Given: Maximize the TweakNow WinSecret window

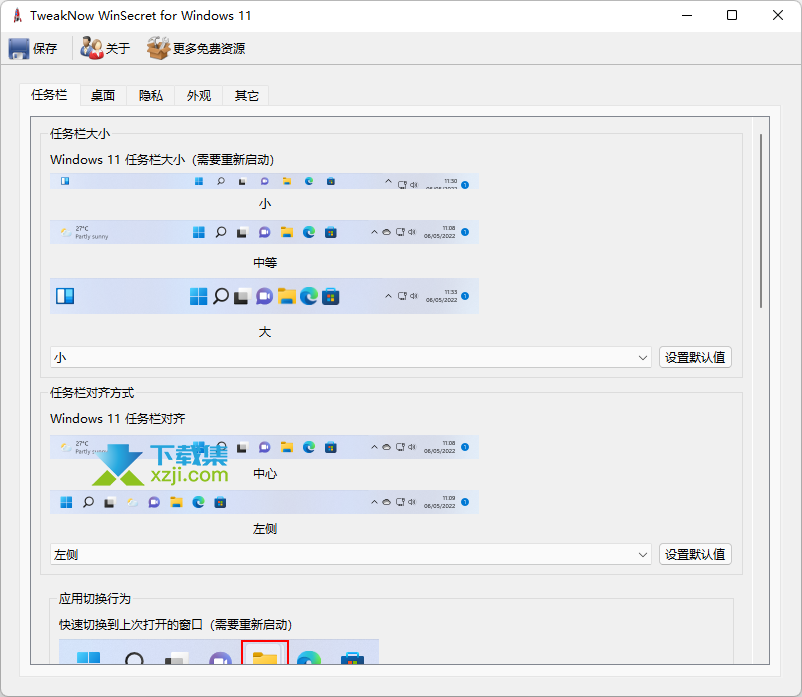Looking at the screenshot, I should pos(732,15).
